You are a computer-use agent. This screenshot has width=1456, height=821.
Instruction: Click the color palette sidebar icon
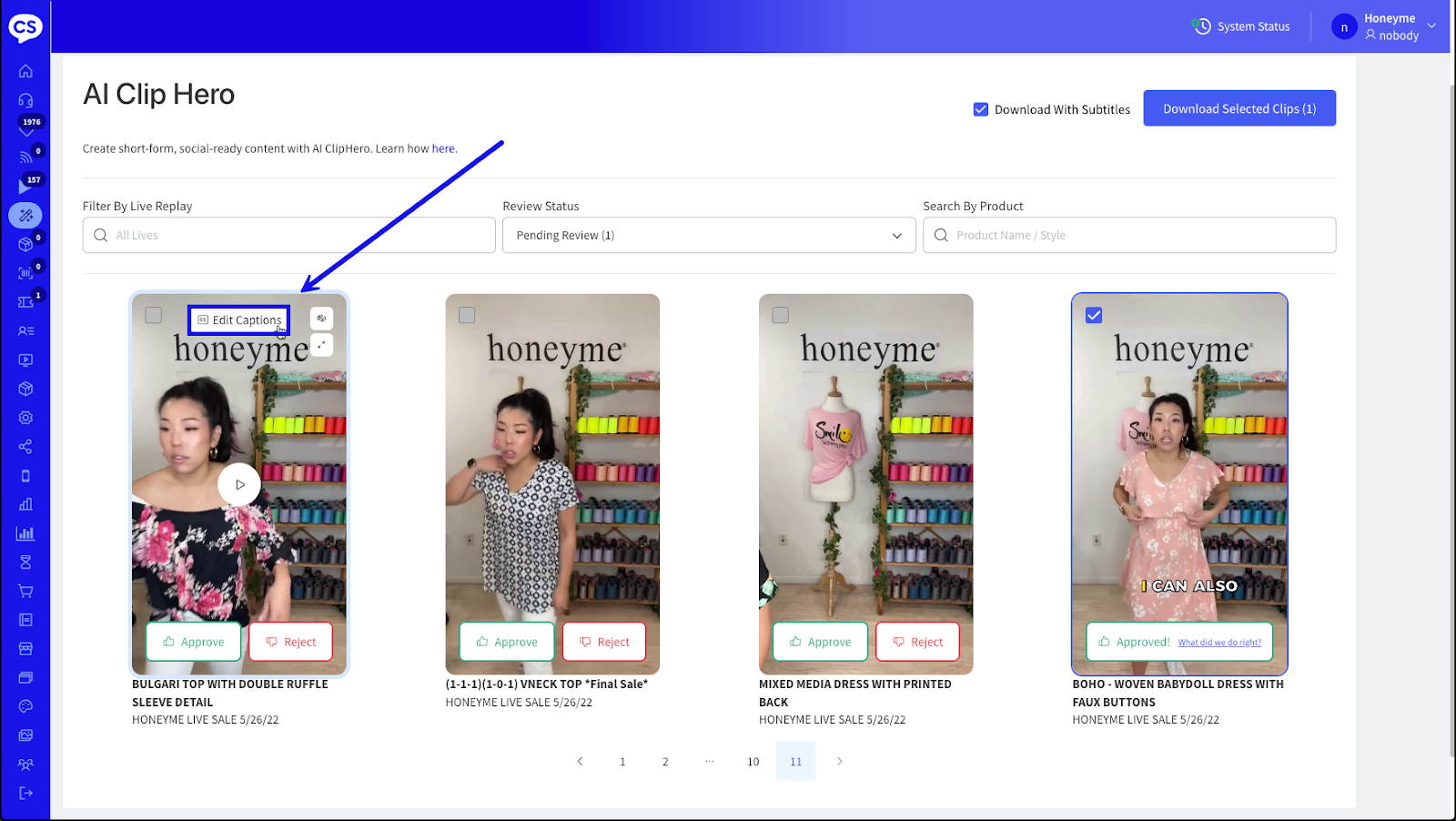[x=25, y=706]
